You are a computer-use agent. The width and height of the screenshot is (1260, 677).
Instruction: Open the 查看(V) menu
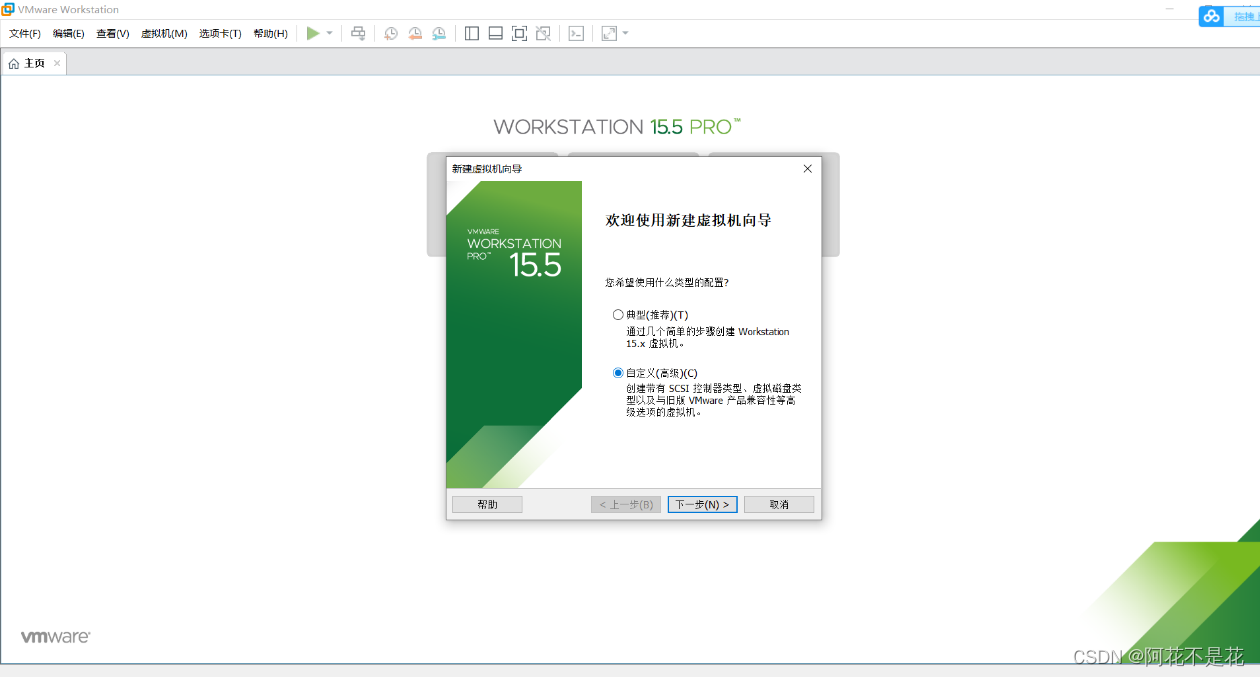113,34
